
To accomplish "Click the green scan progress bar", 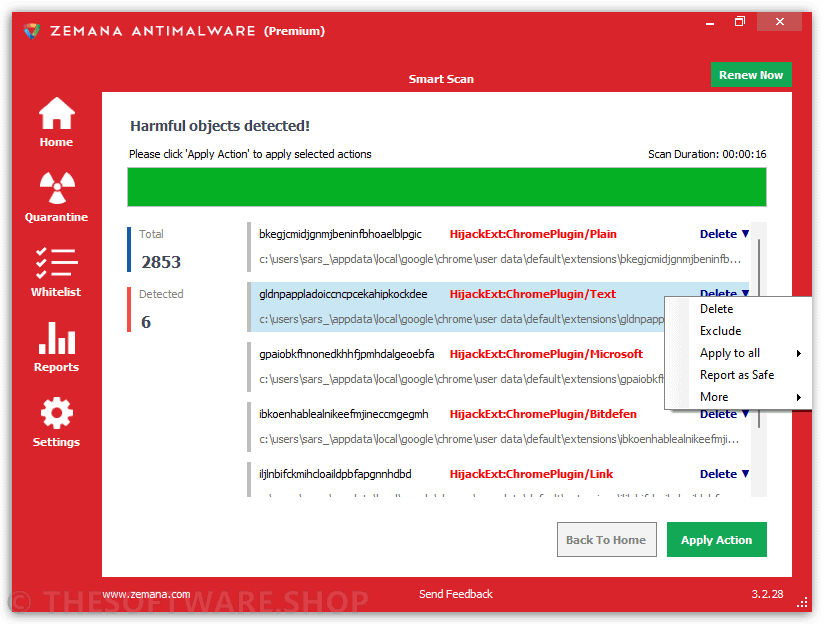I will tap(447, 187).
